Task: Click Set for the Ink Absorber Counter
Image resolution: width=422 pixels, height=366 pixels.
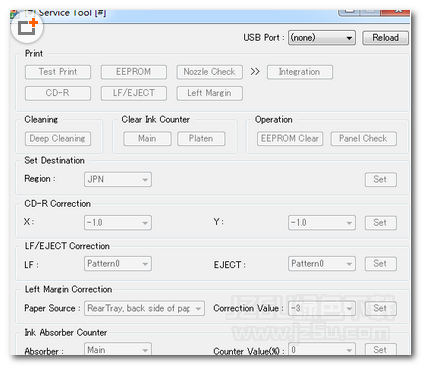Action: (x=380, y=349)
